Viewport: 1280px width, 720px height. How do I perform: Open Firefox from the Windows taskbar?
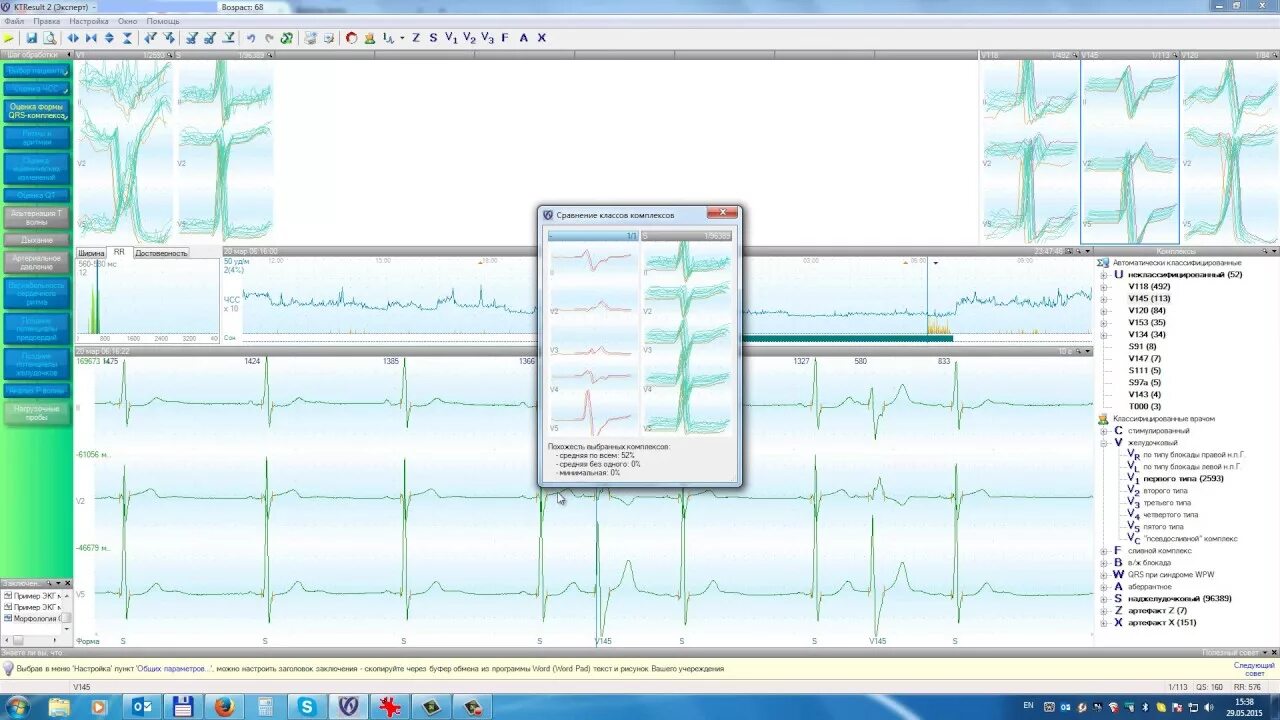(x=224, y=707)
